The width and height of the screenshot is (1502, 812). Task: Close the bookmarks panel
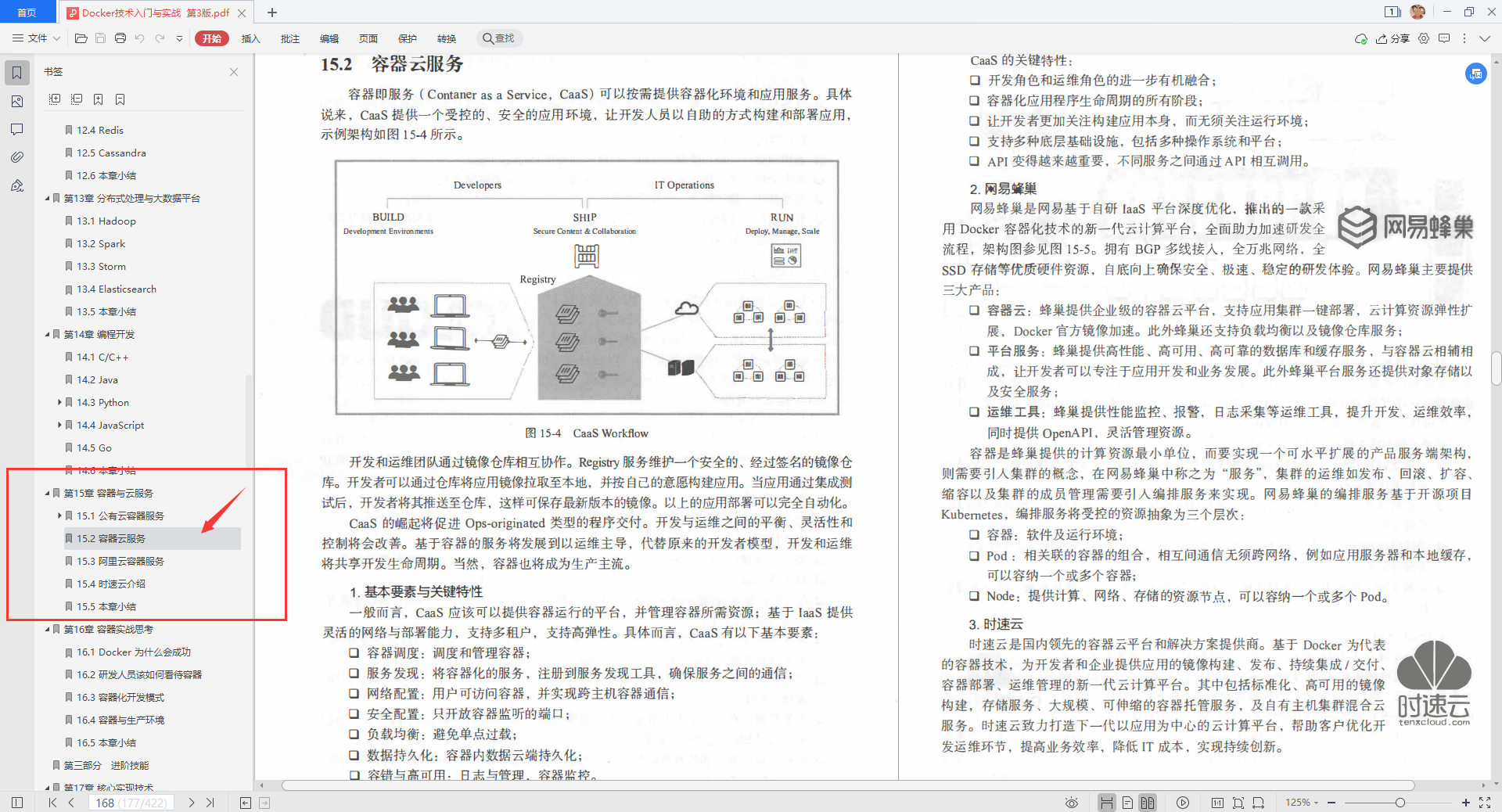(234, 72)
